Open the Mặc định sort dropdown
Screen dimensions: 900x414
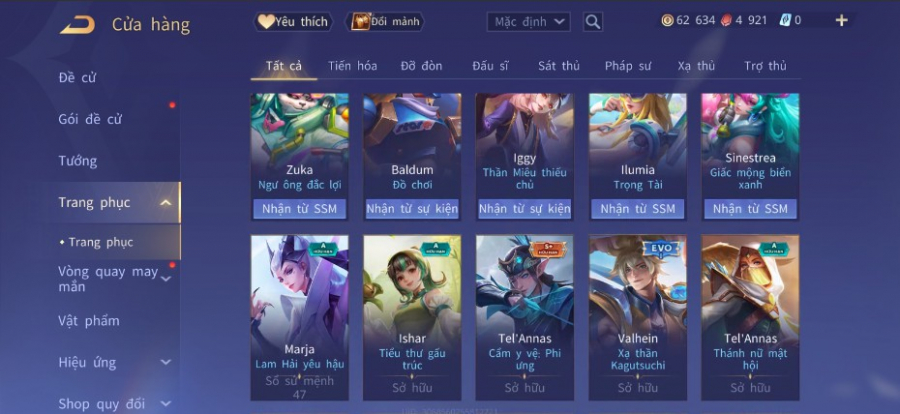(529, 22)
